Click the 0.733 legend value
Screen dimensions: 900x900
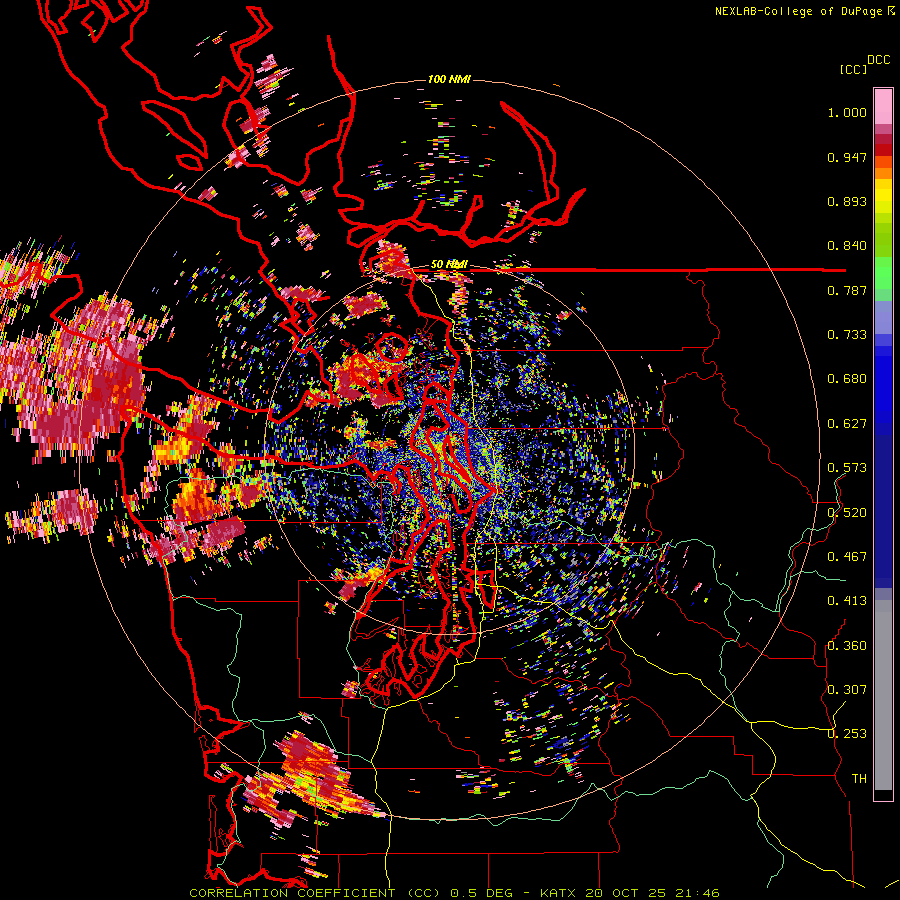pyautogui.click(x=847, y=335)
